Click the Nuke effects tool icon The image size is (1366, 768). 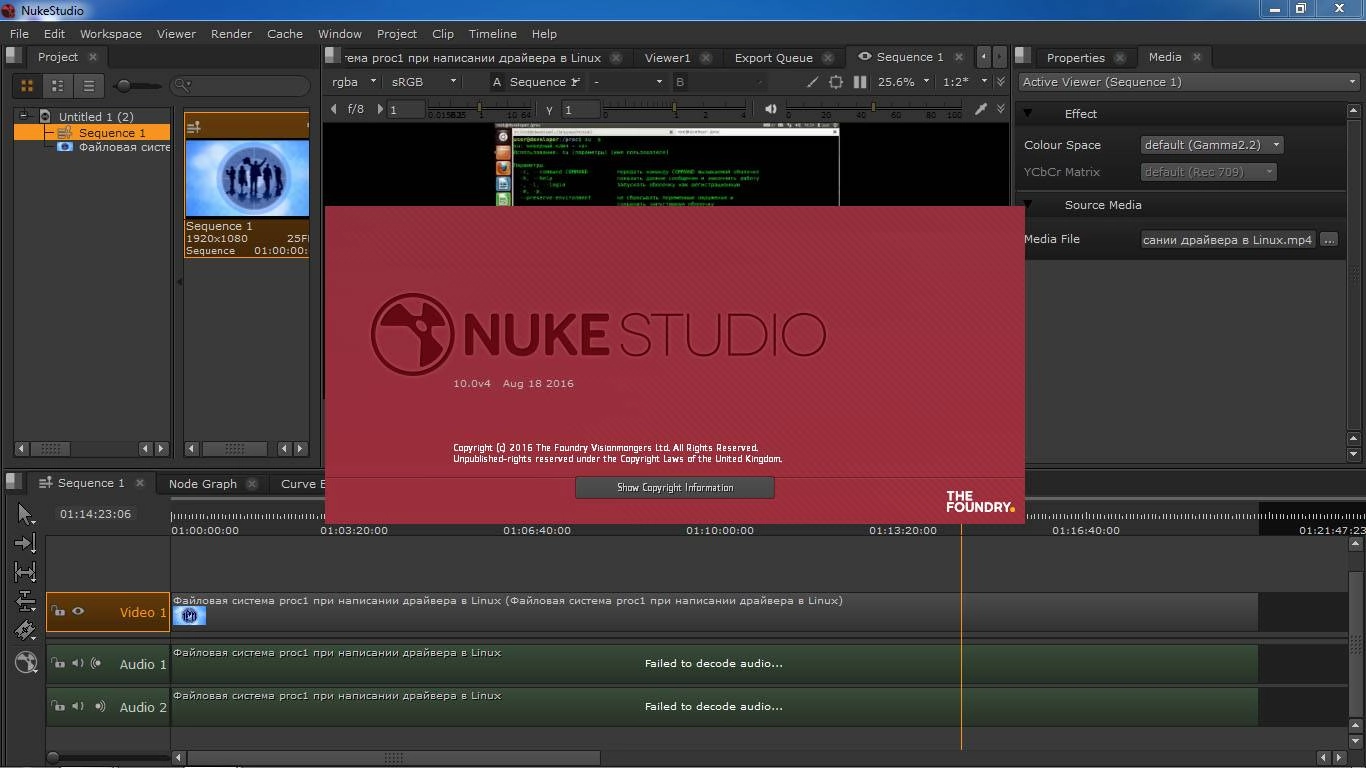pos(25,661)
